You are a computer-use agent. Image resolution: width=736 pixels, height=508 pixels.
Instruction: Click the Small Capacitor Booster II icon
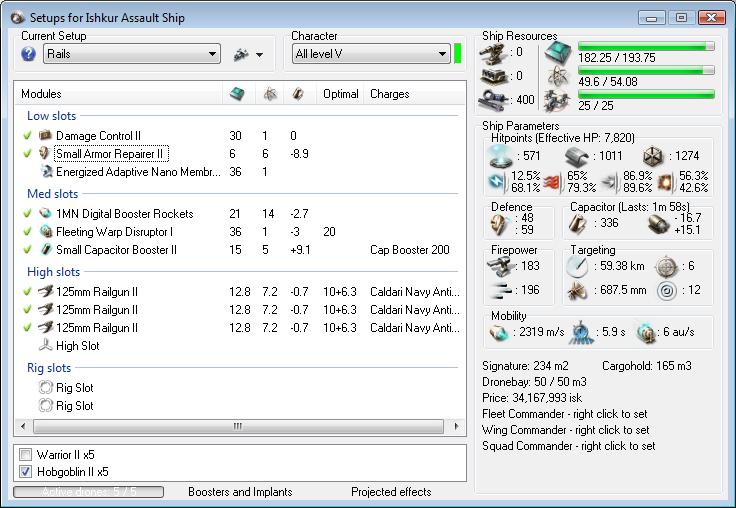coord(44,250)
